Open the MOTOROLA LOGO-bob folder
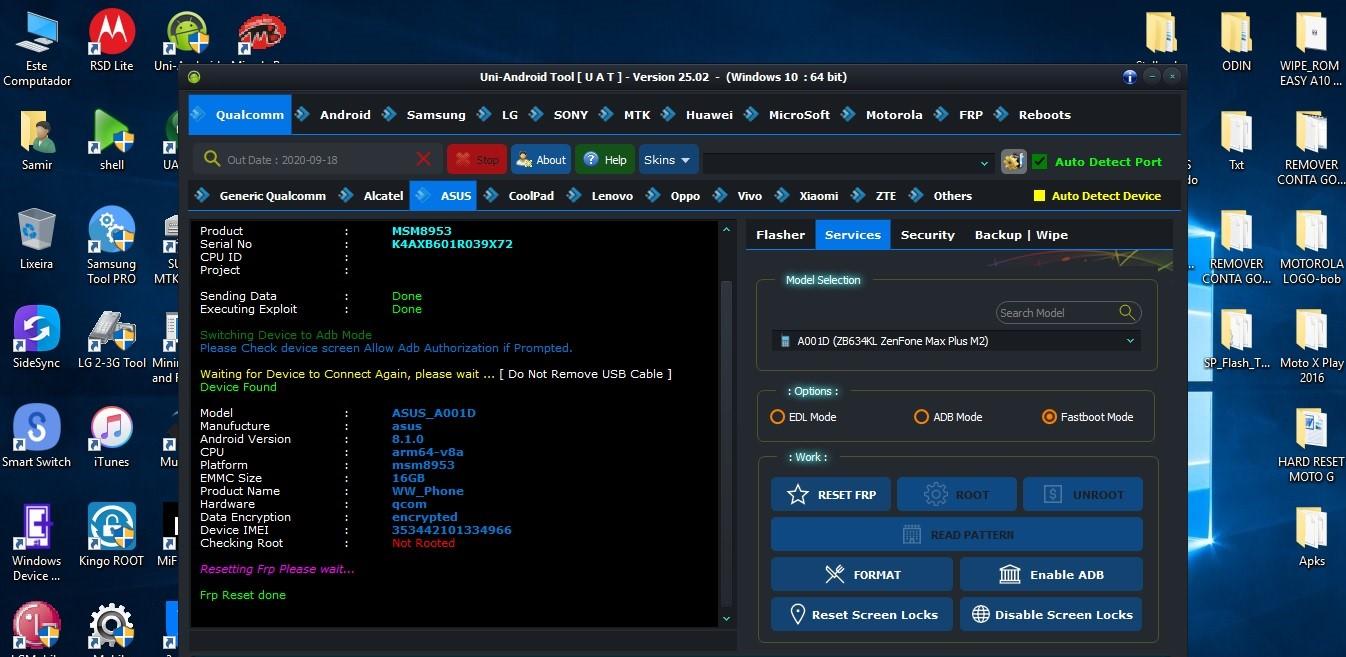Viewport: 1346px width, 657px height. pos(1310,246)
